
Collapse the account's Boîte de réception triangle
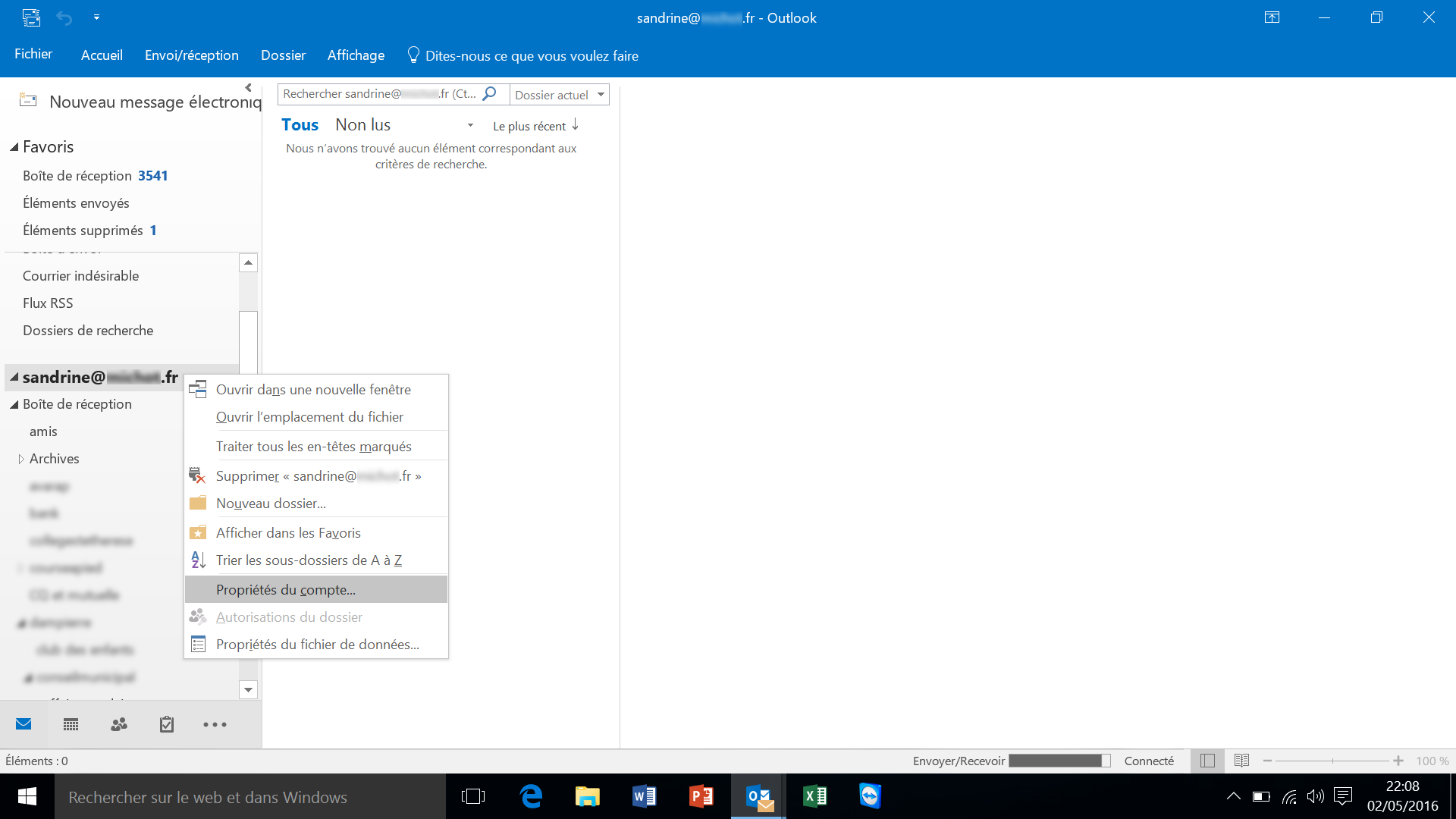point(14,404)
